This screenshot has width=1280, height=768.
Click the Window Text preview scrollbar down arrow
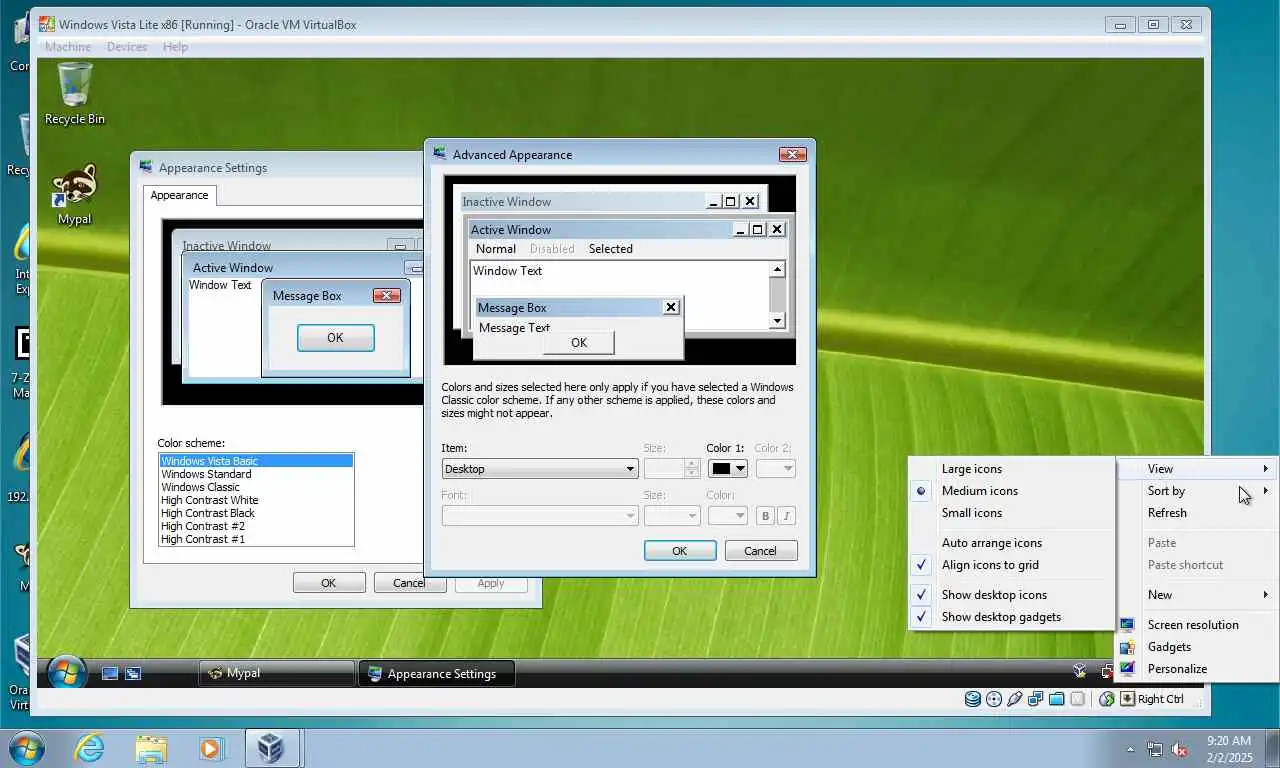click(777, 321)
